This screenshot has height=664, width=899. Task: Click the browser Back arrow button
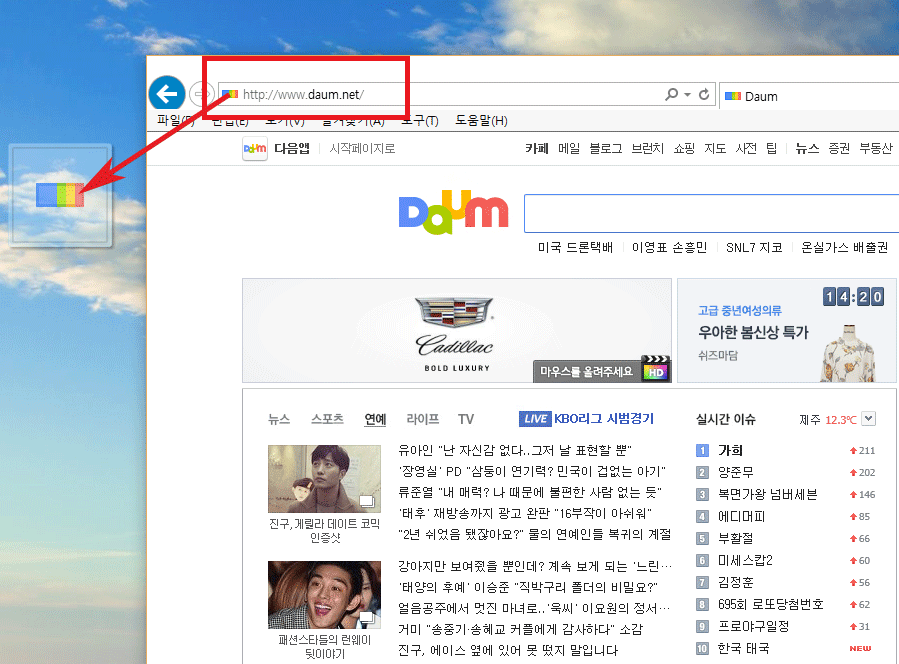click(x=167, y=93)
